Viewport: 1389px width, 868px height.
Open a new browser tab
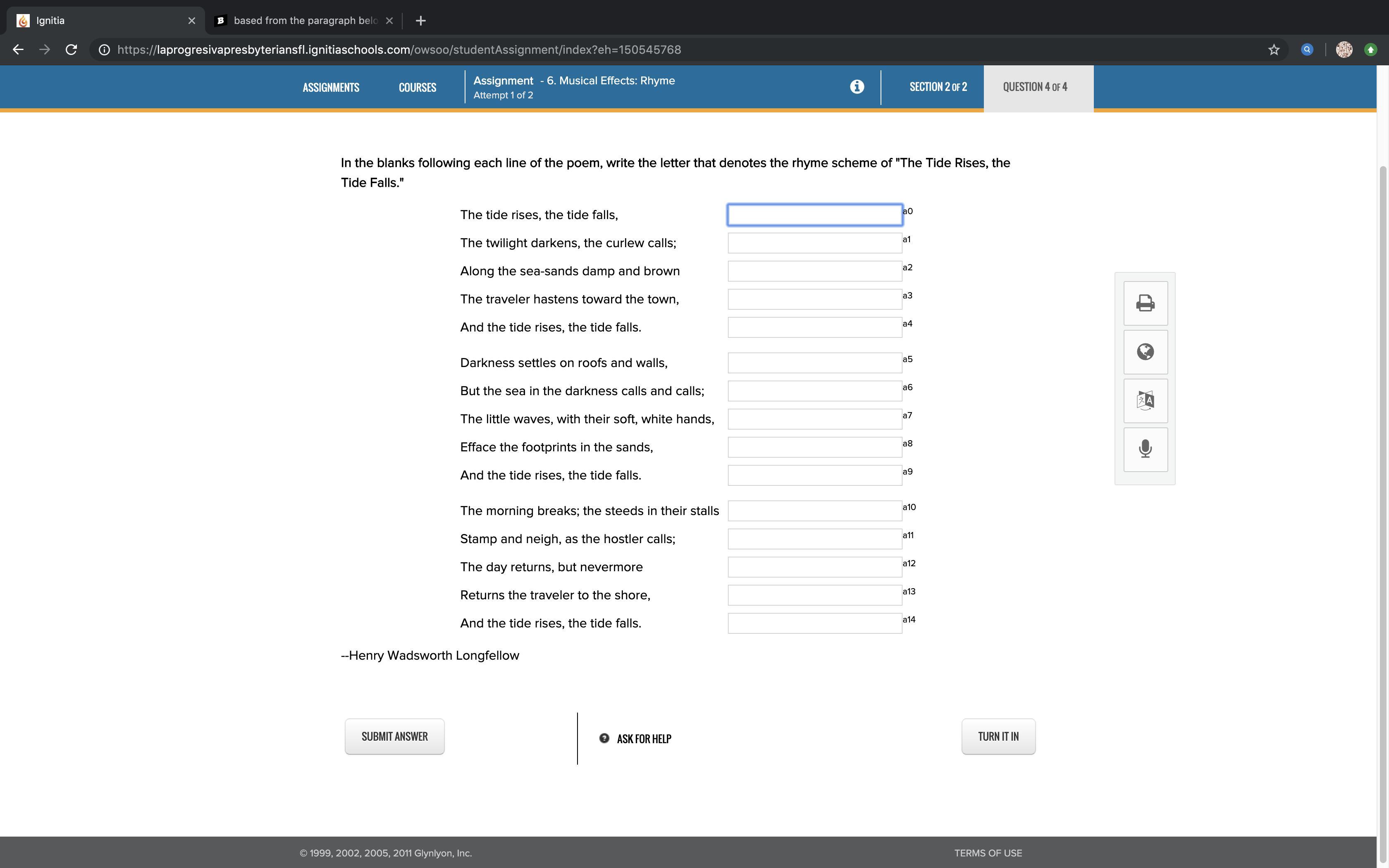point(421,21)
